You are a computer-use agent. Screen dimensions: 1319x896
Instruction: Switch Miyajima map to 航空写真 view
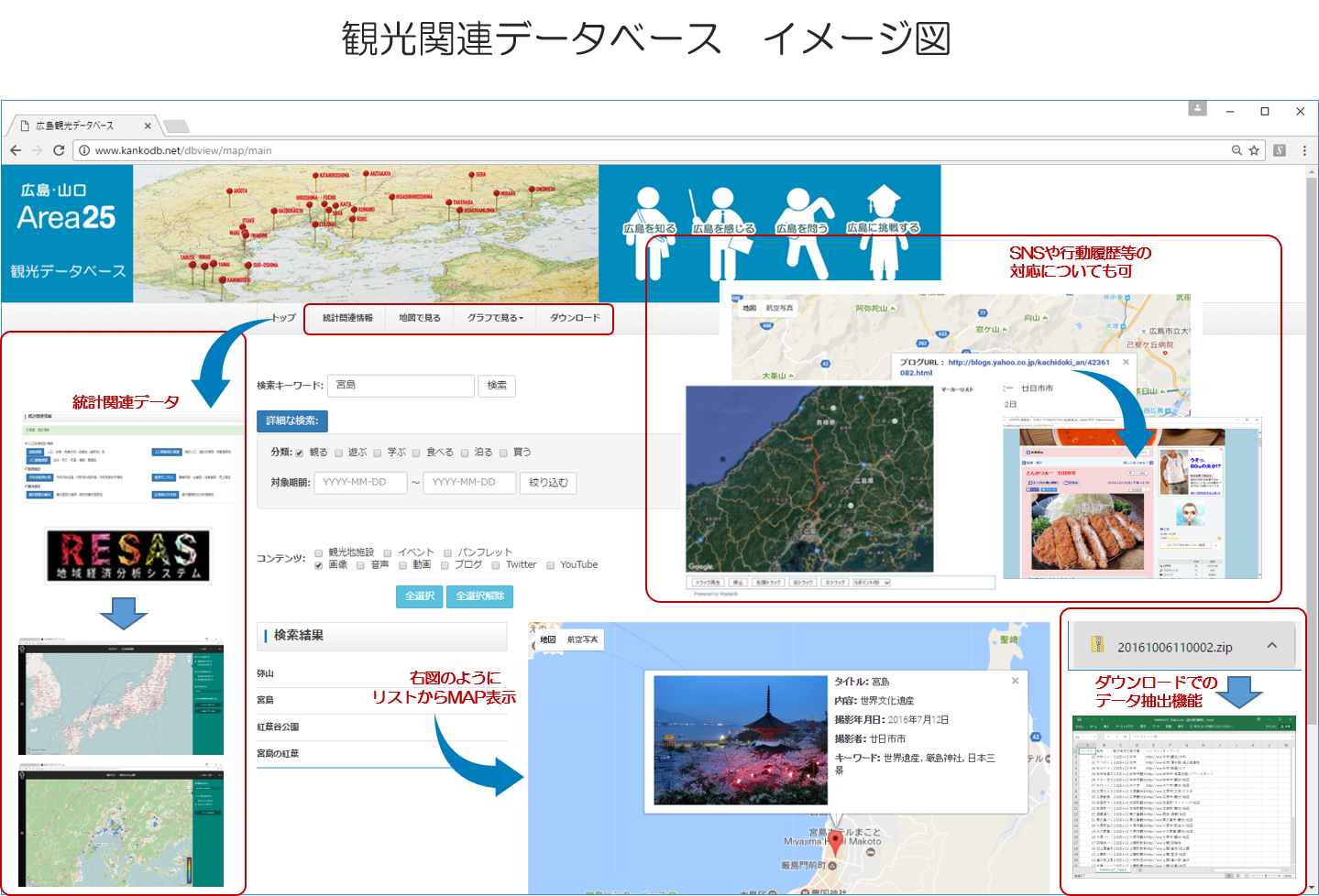[x=582, y=639]
